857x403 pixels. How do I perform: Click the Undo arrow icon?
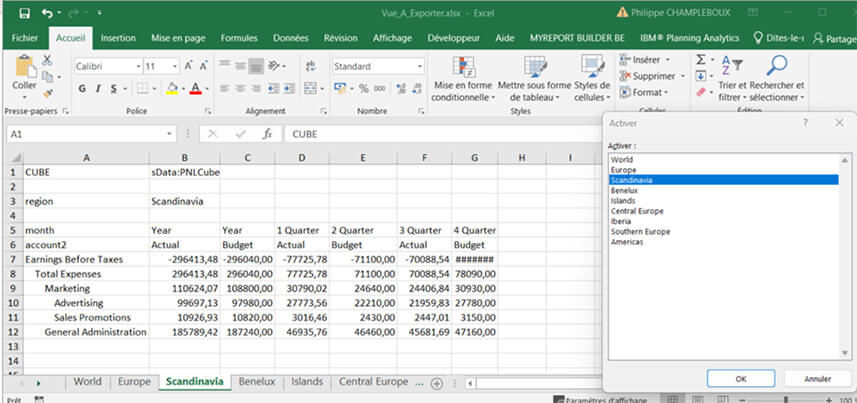tap(48, 13)
